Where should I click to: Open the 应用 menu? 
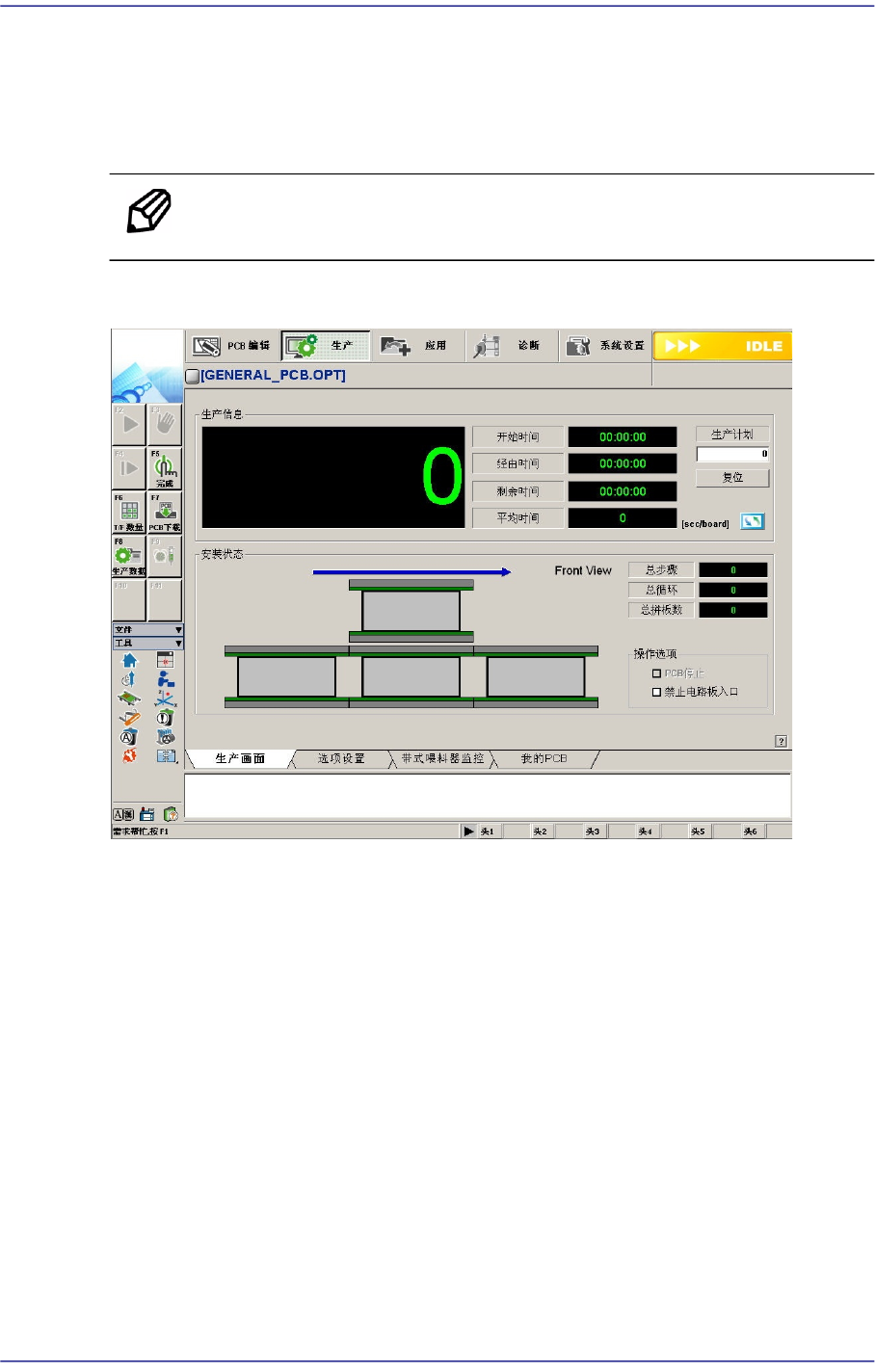pos(418,346)
